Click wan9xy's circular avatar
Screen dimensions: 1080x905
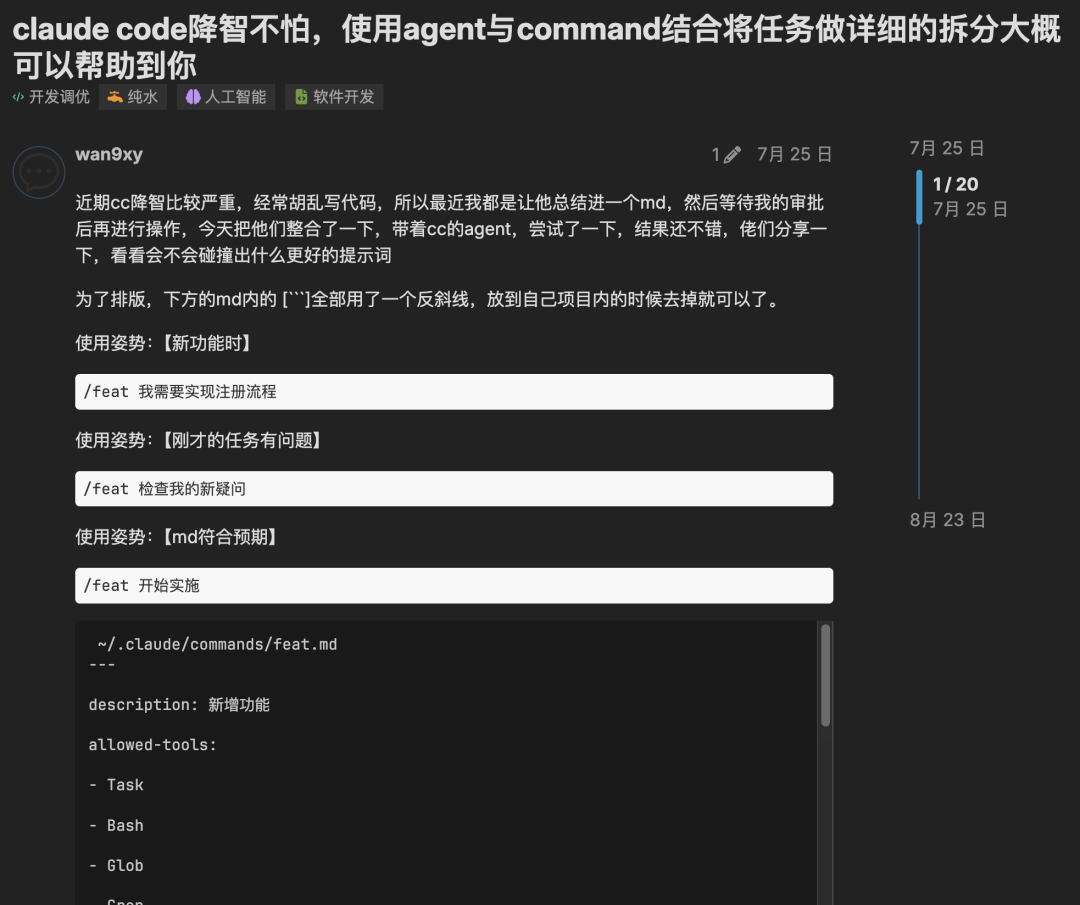click(38, 172)
